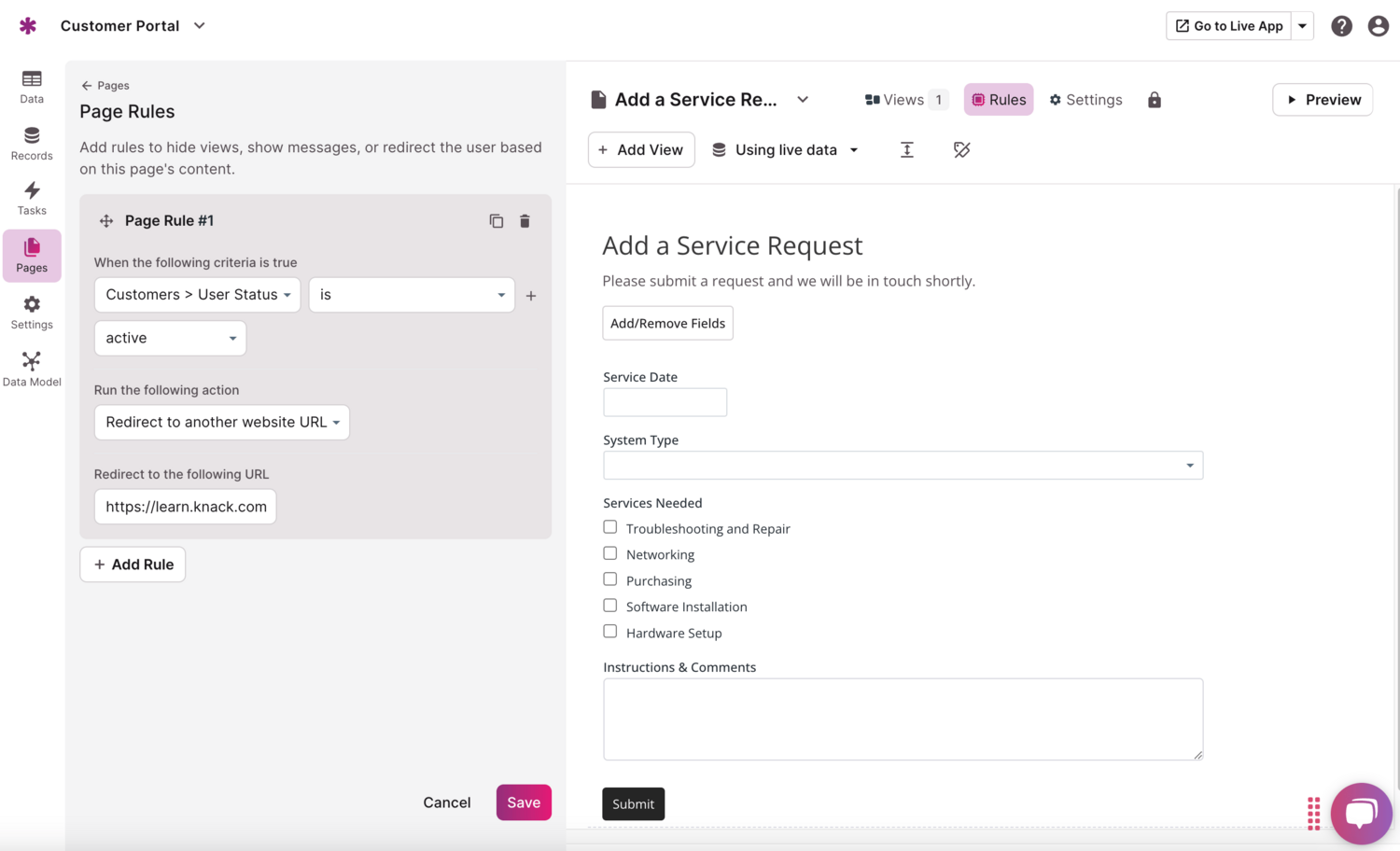Open Records in the left sidebar
1400x851 pixels.
tap(32, 143)
